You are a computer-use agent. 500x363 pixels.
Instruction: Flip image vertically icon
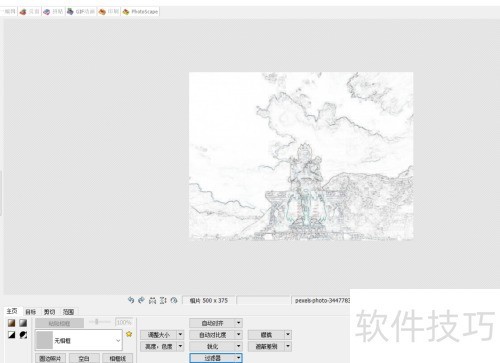[x=163, y=300]
